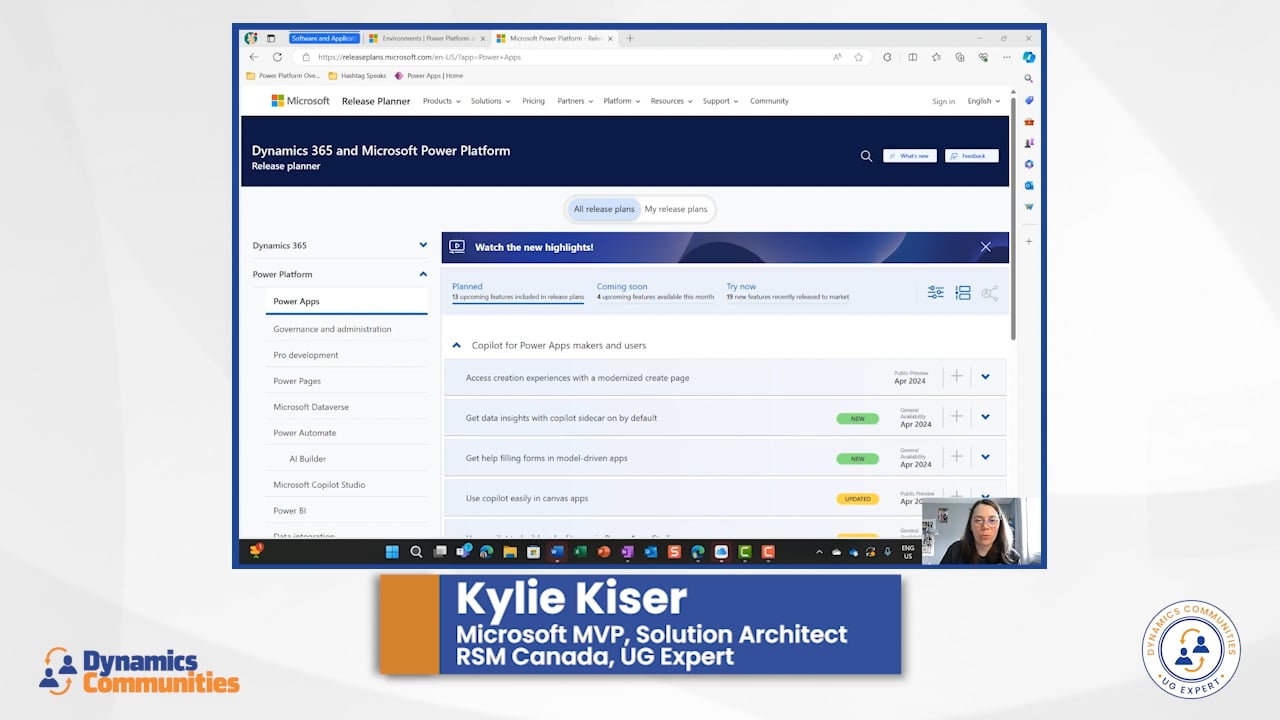
Task: Switch to the Environments Power Platform tab
Action: pos(425,38)
